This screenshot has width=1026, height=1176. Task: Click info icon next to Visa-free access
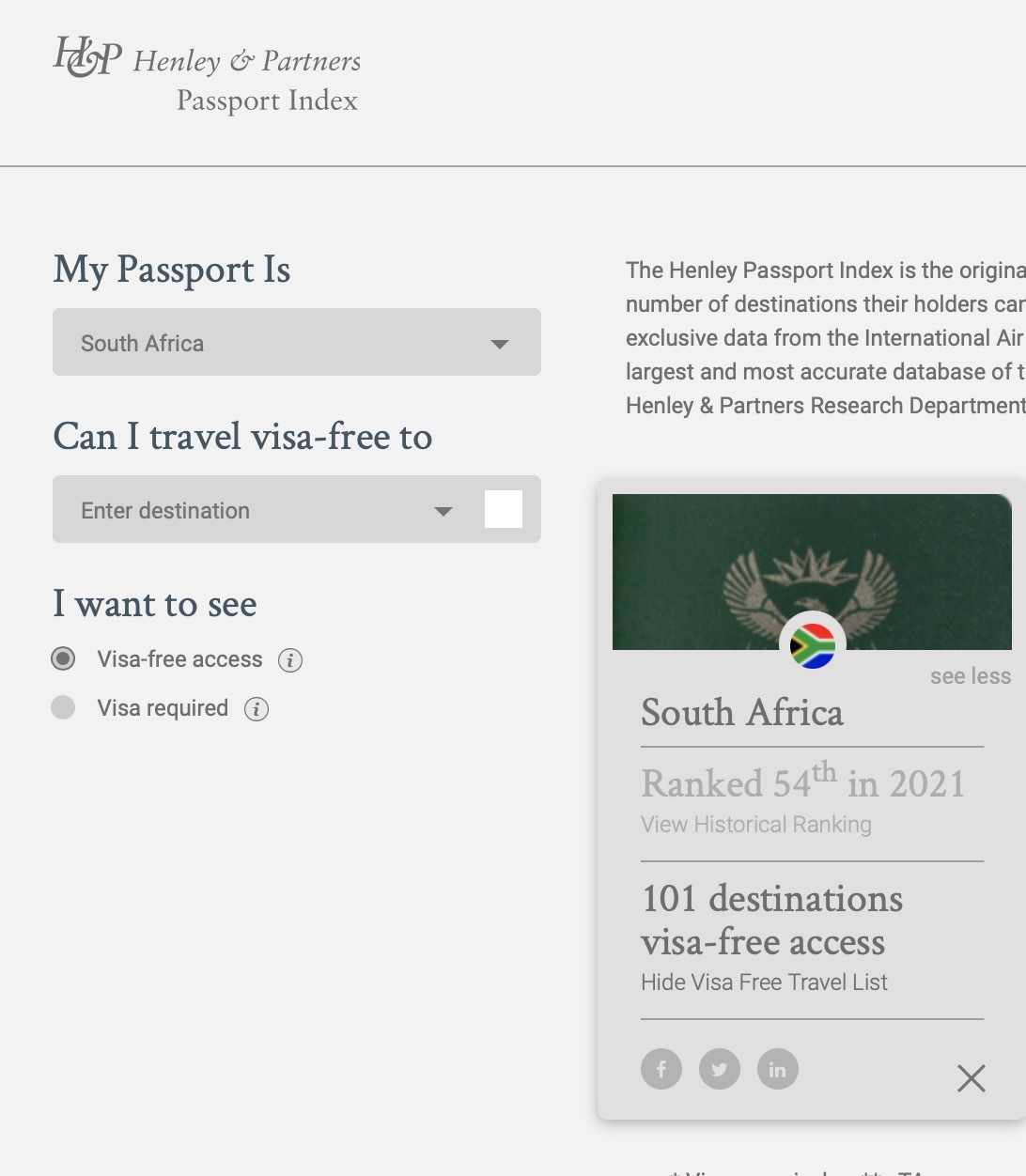(x=290, y=660)
